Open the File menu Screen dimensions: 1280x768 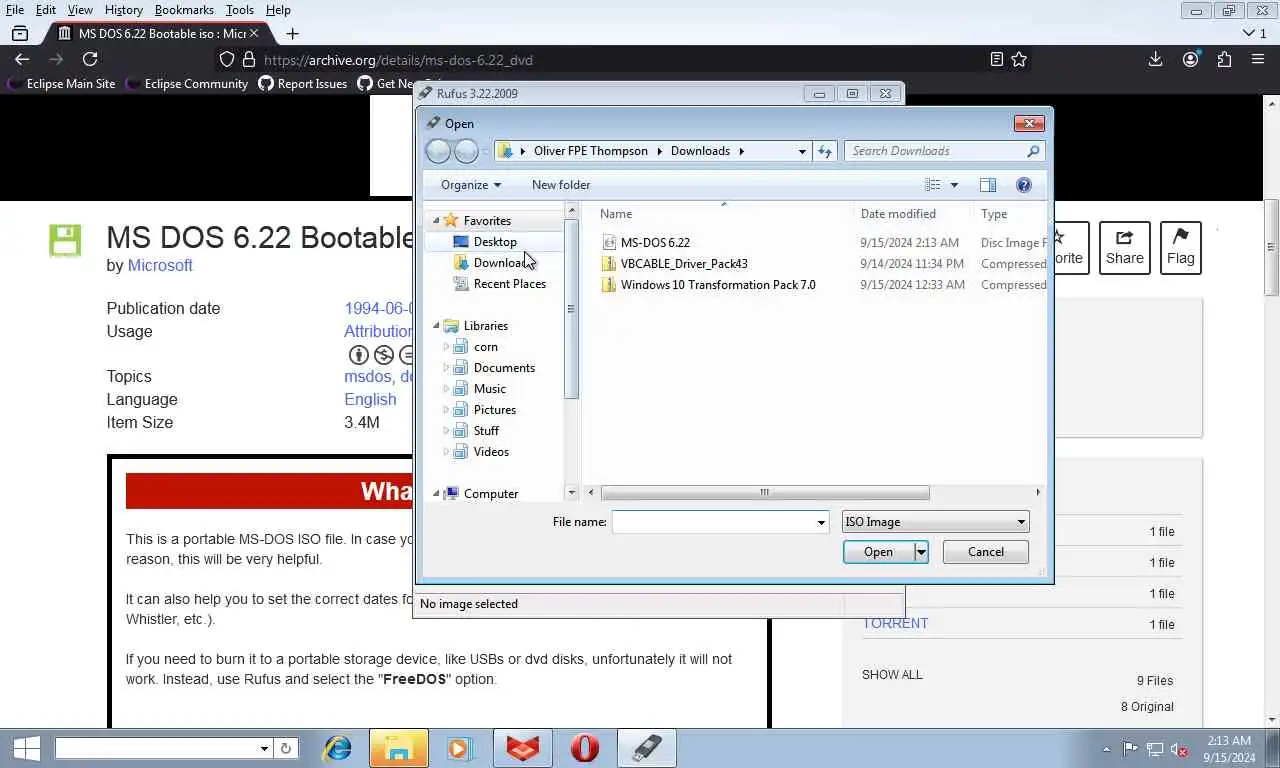(15, 10)
